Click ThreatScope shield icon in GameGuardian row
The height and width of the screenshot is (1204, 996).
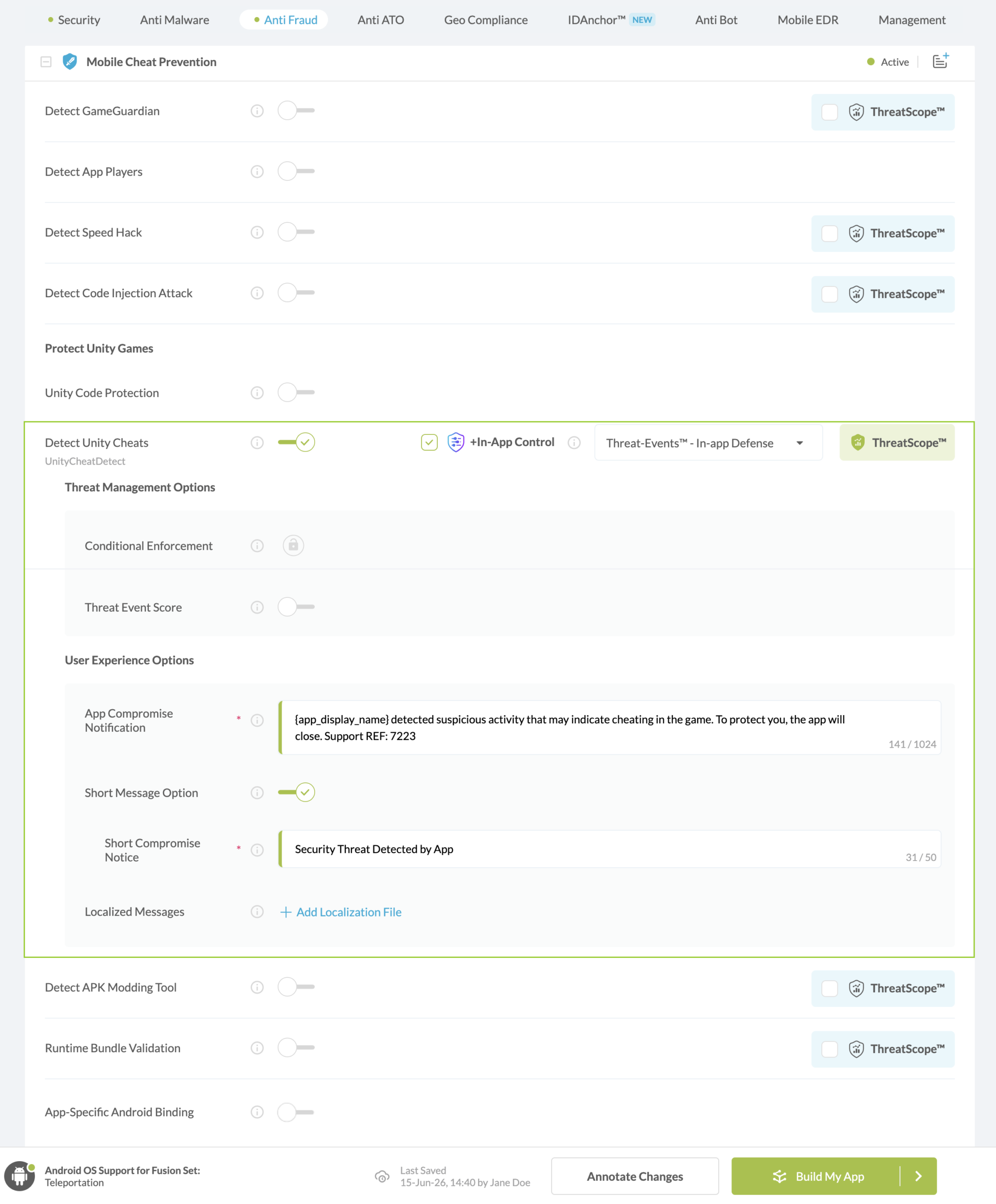[856, 112]
